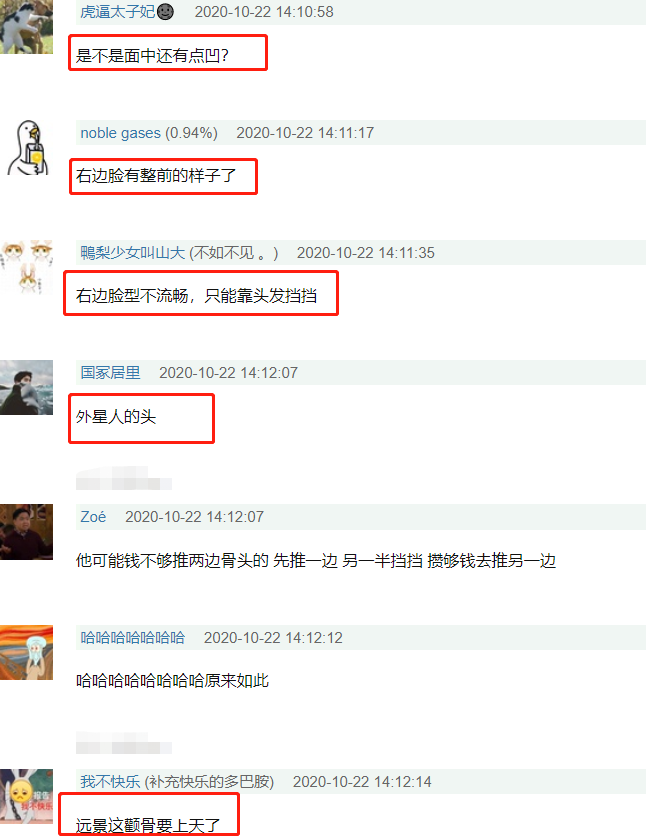Open 虎逼太子妃 user profile link
This screenshot has width=646, height=837.
click(x=117, y=12)
